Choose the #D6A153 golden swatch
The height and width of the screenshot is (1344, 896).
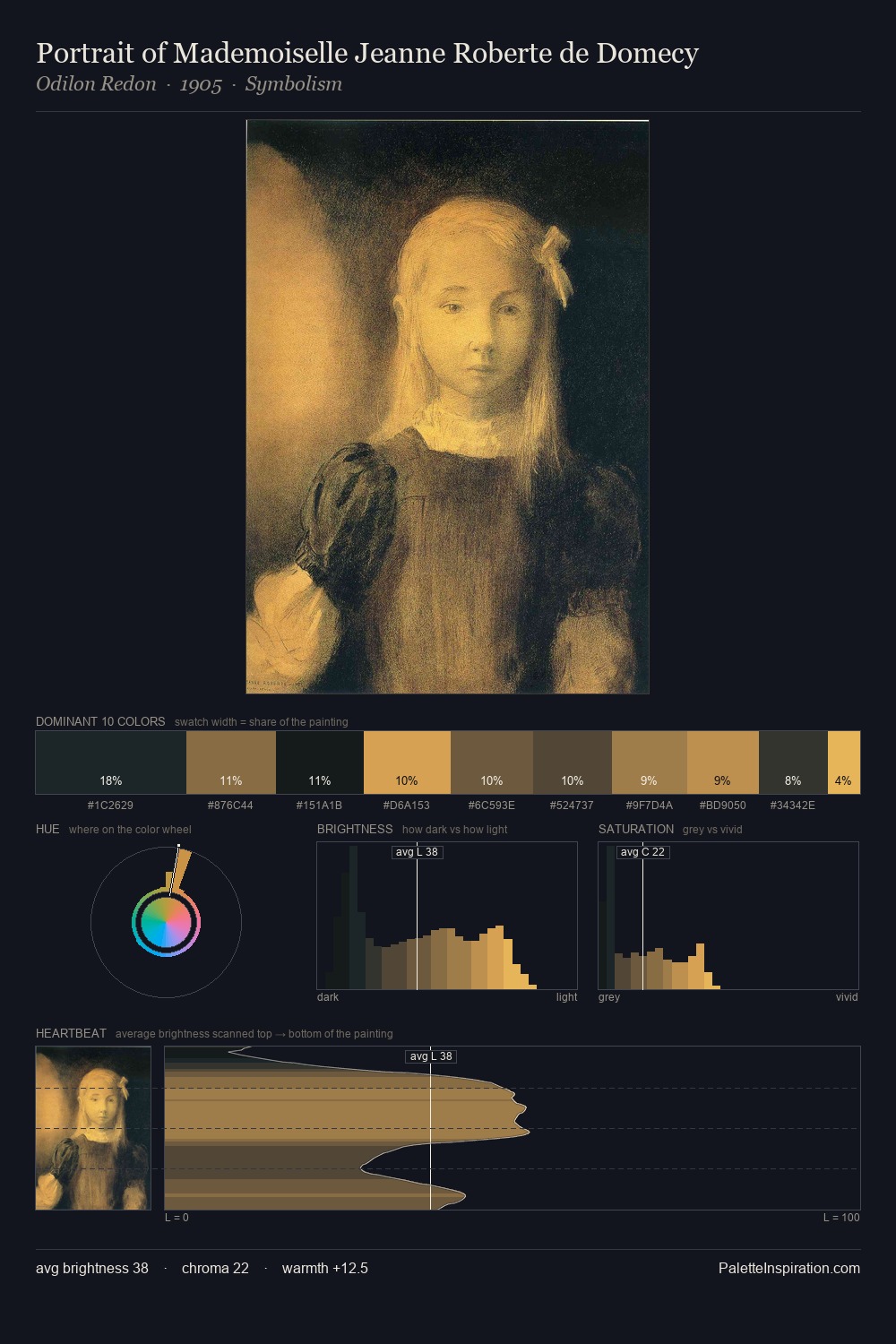click(x=407, y=762)
